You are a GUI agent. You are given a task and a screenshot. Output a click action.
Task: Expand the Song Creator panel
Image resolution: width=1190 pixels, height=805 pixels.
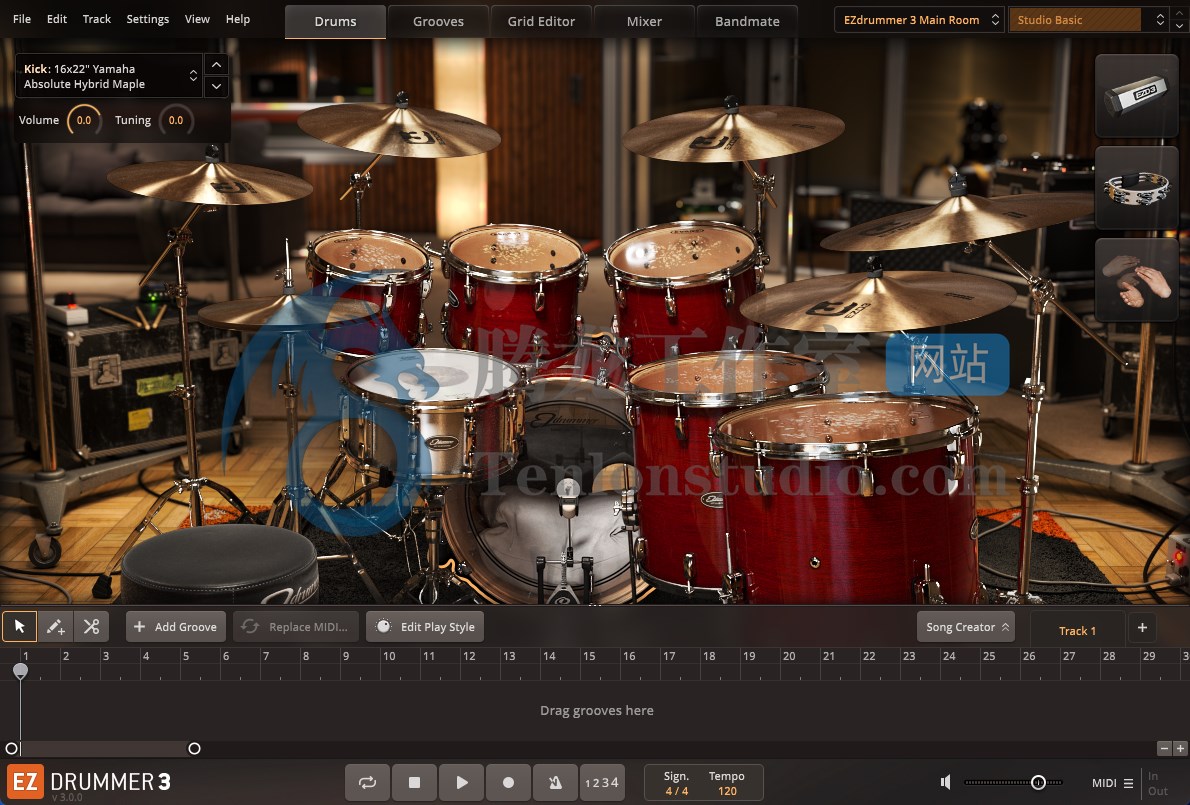(966, 627)
